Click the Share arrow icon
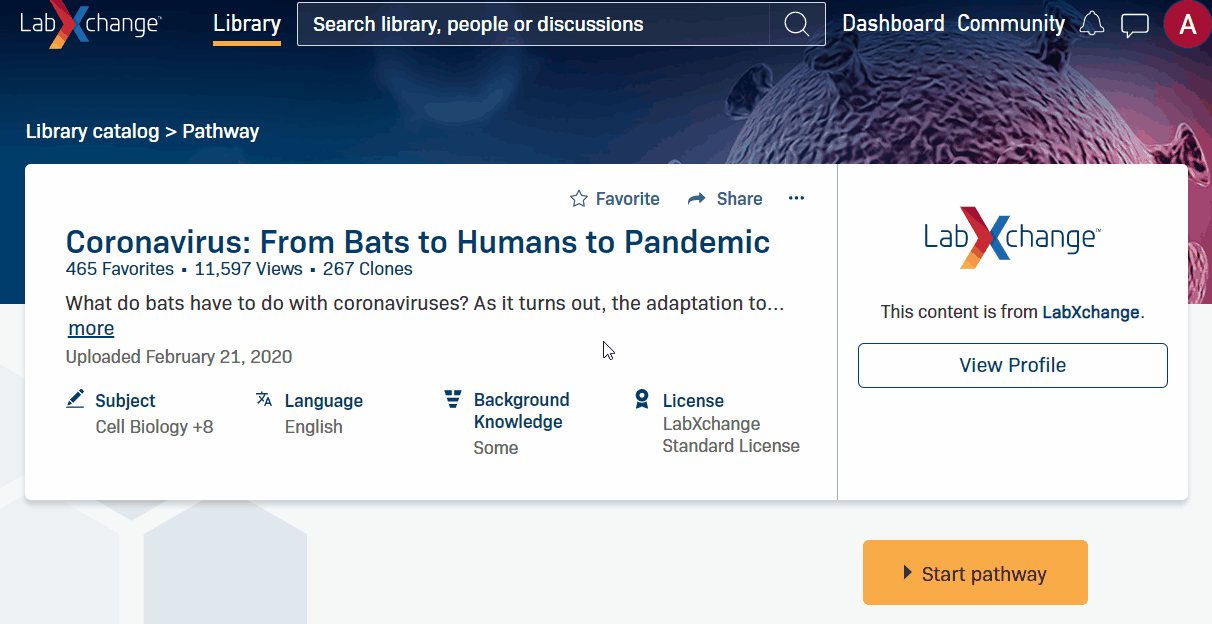 tap(697, 199)
